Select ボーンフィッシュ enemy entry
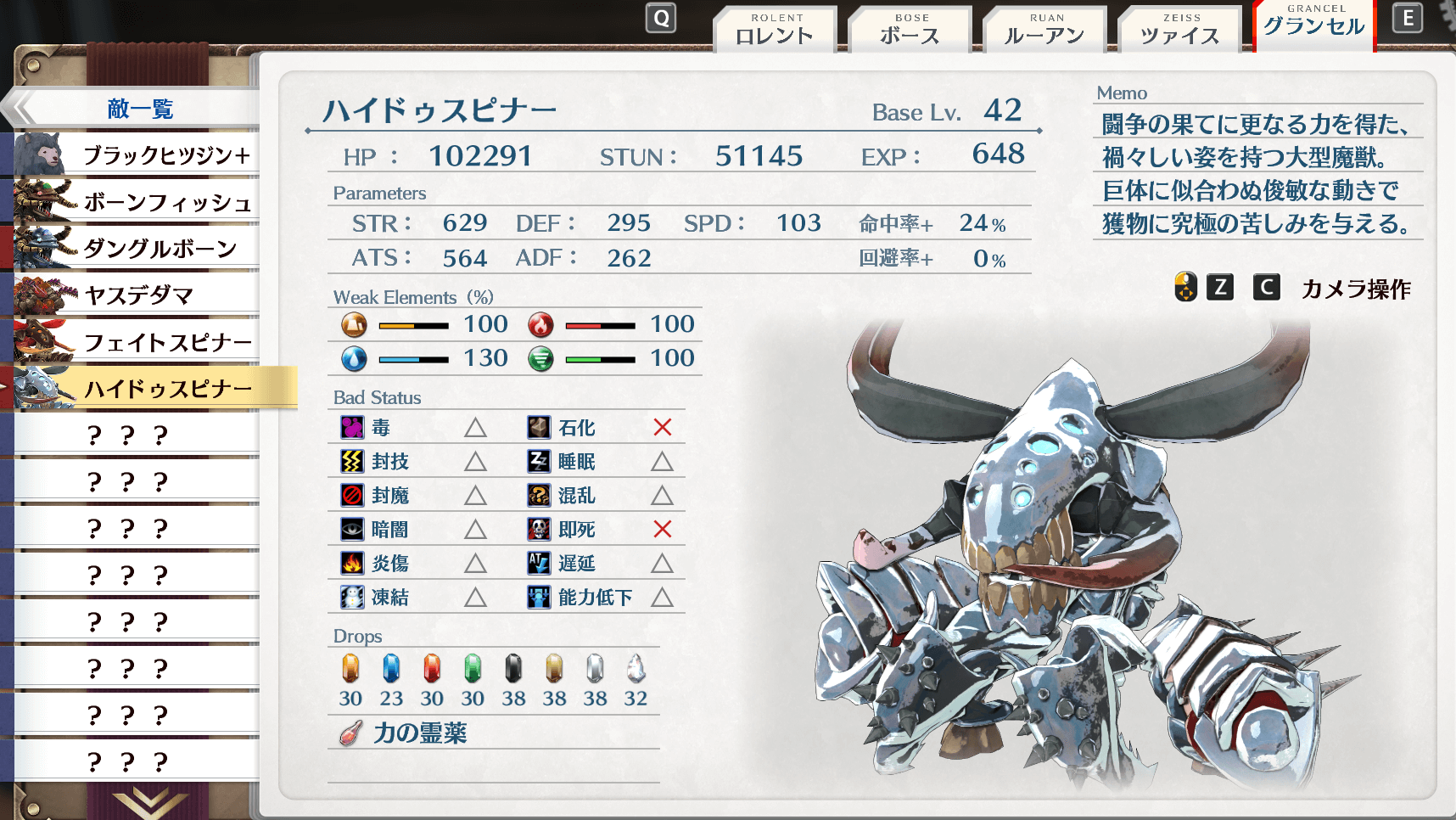1456x820 pixels. point(137,201)
